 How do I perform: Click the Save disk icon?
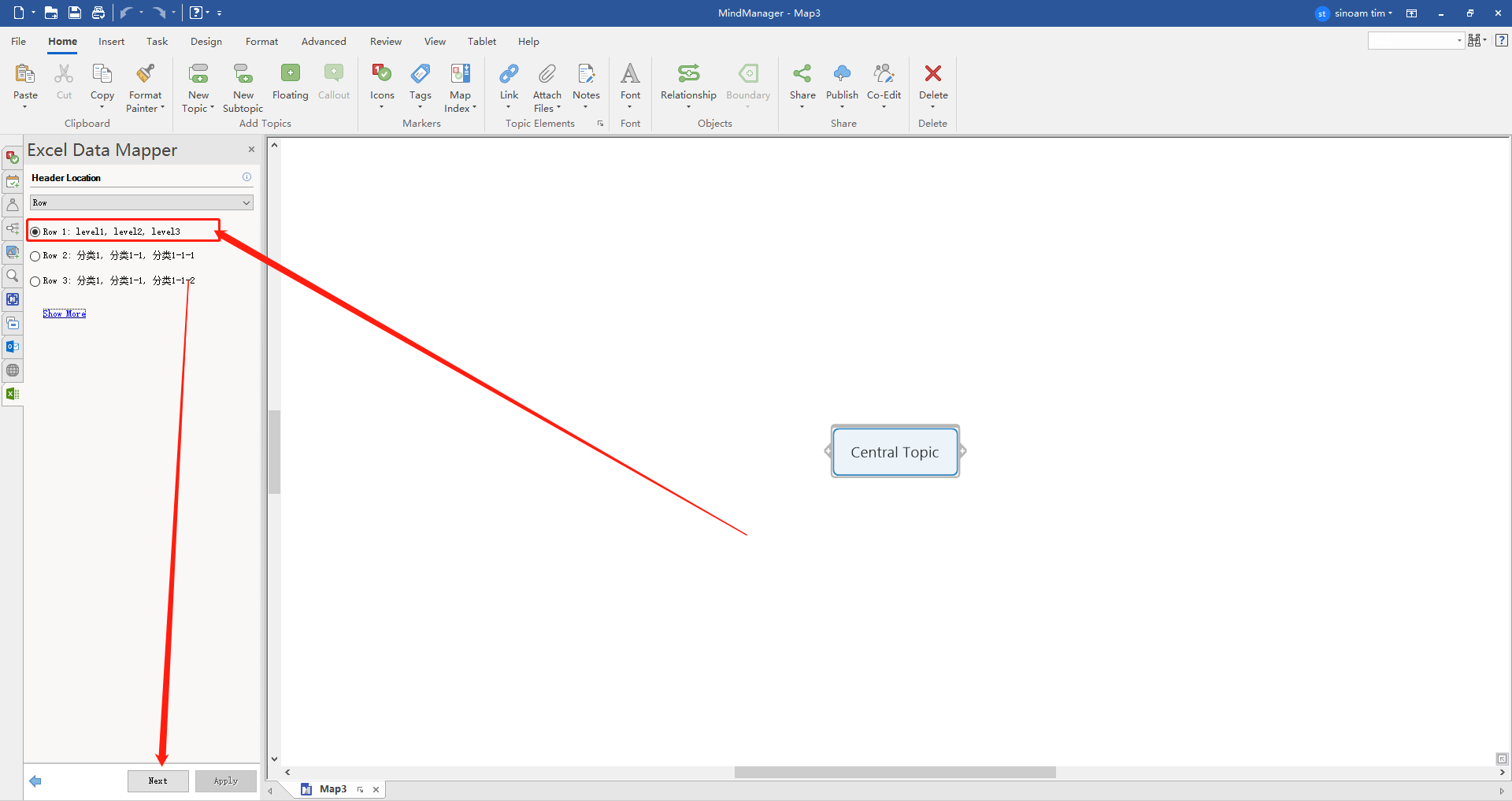(75, 13)
